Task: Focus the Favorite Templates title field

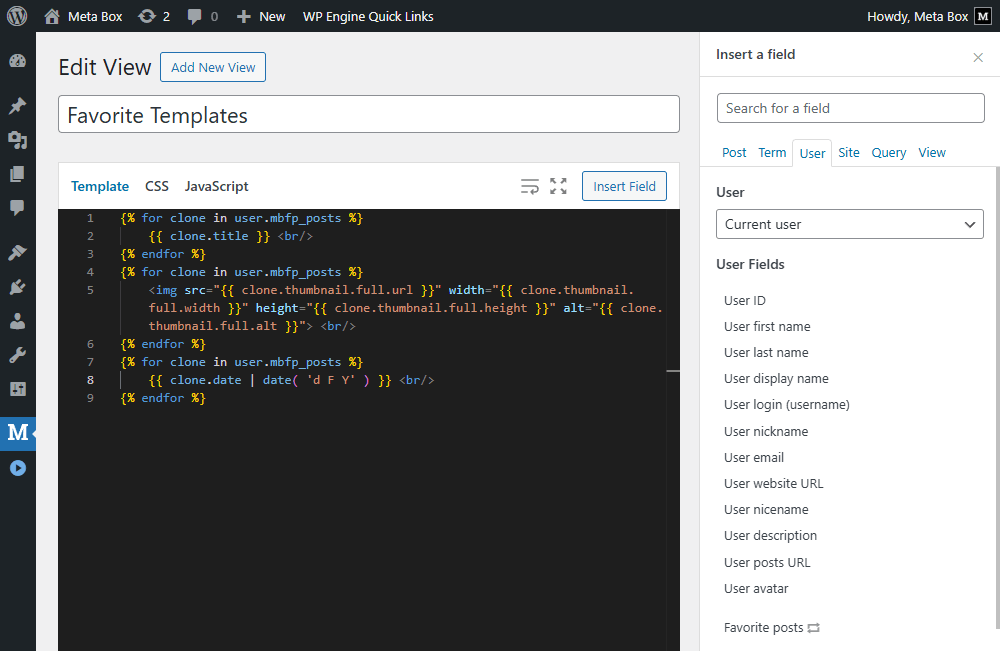Action: click(369, 115)
